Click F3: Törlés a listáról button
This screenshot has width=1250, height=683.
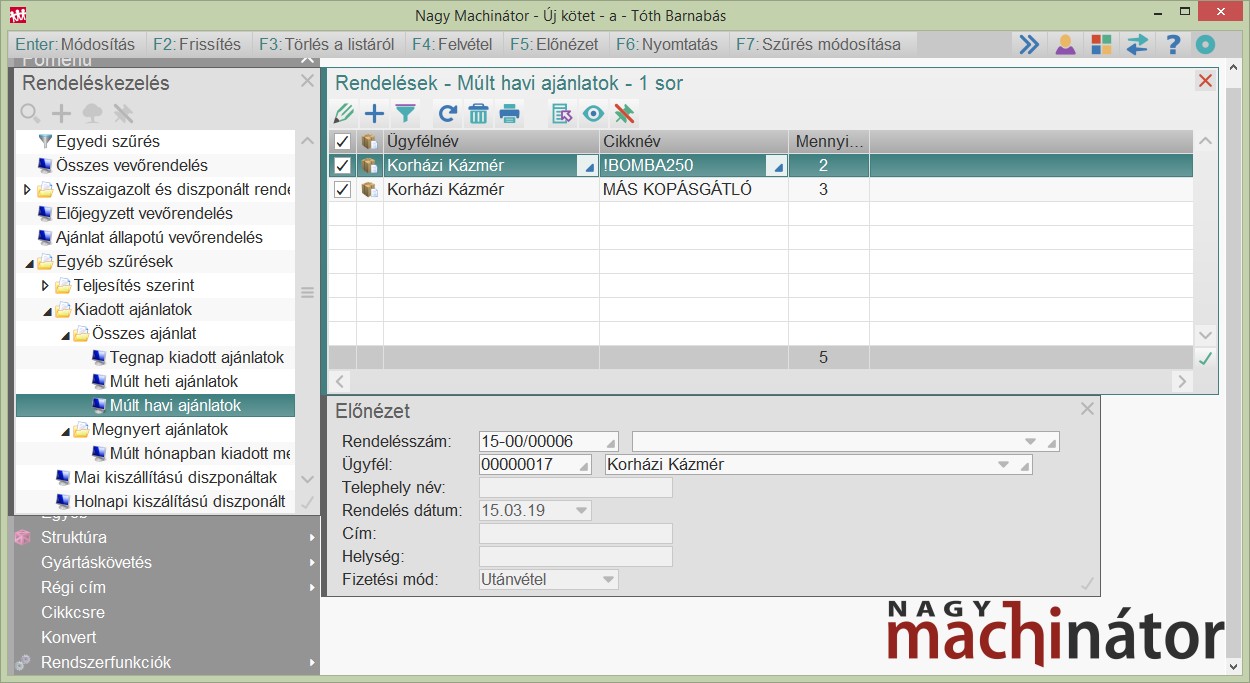click(x=327, y=44)
